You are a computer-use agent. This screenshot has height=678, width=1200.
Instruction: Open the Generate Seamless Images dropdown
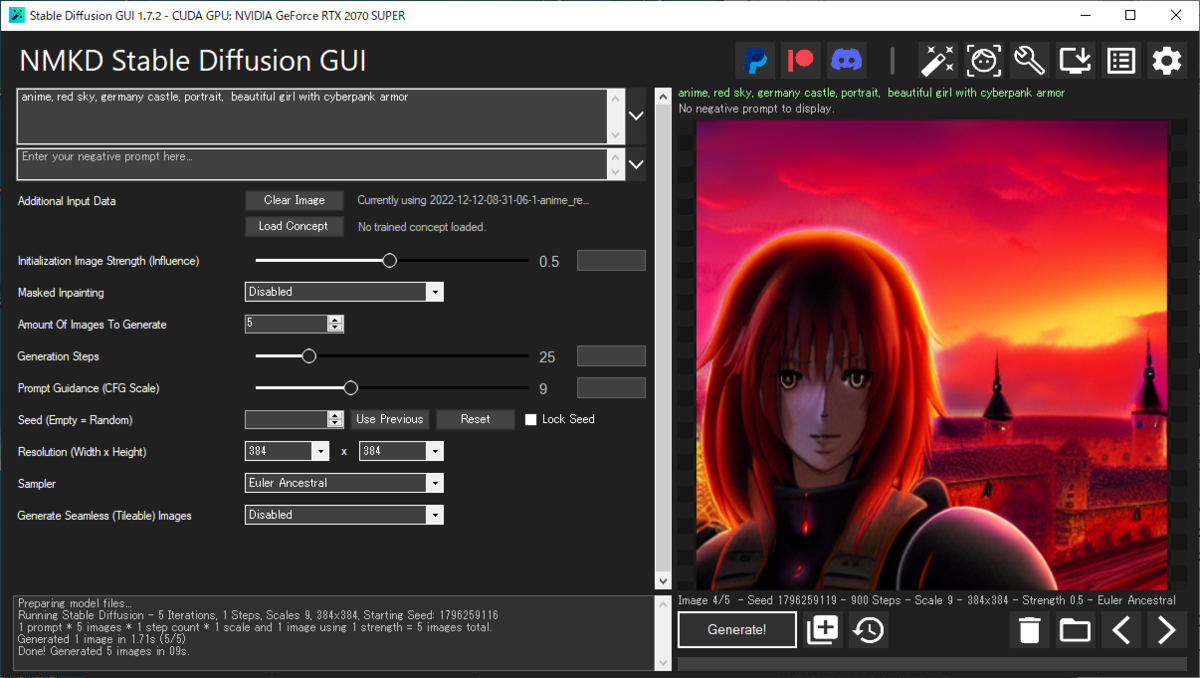pyautogui.click(x=344, y=515)
